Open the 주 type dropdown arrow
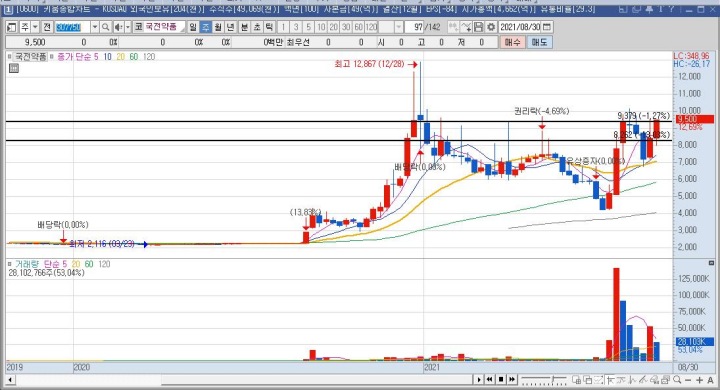Viewport: 720px width, 390px height. [x=35, y=27]
